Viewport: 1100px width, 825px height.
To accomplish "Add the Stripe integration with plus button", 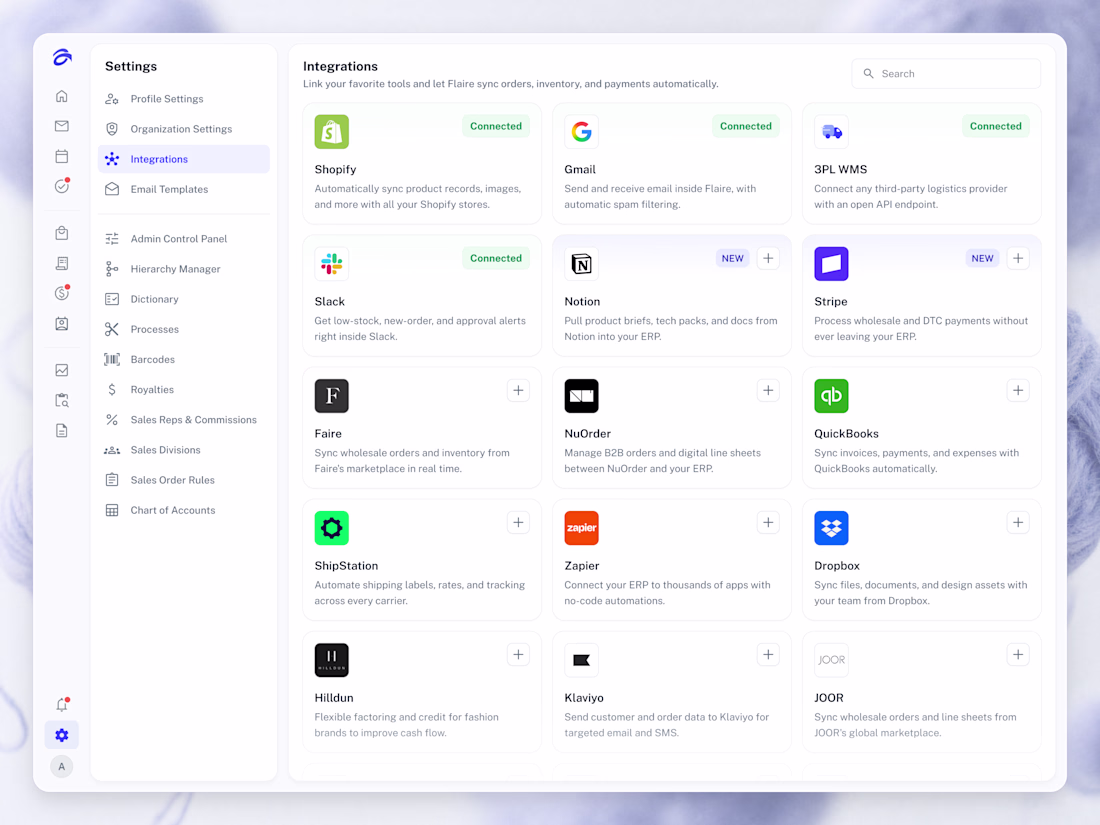I will click(1018, 258).
